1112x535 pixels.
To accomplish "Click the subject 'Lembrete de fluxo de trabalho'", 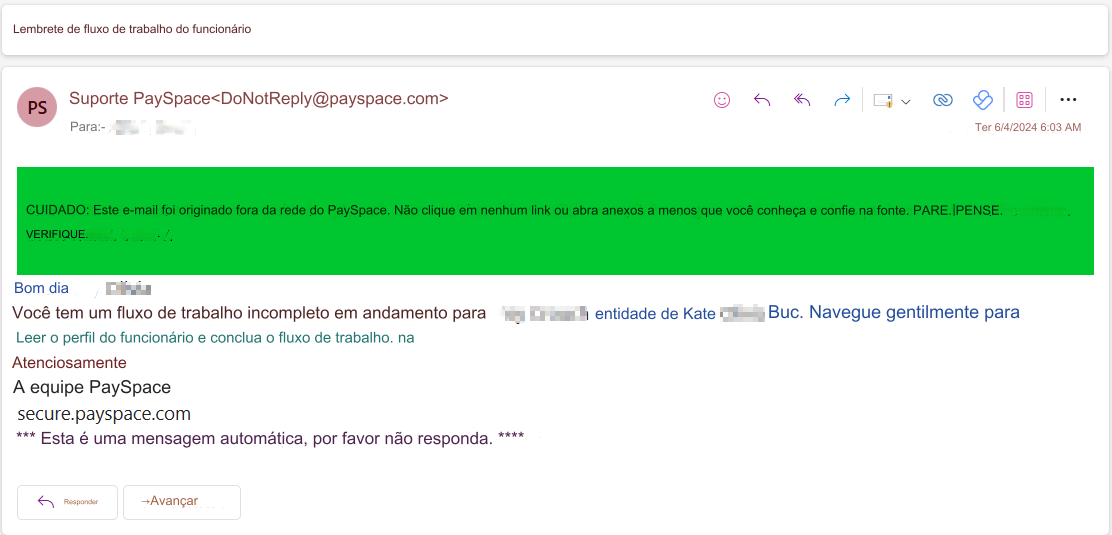I will 132,29.
